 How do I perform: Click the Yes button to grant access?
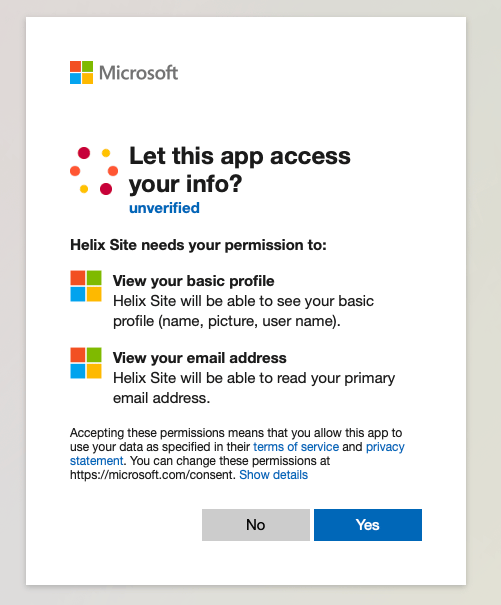click(368, 525)
